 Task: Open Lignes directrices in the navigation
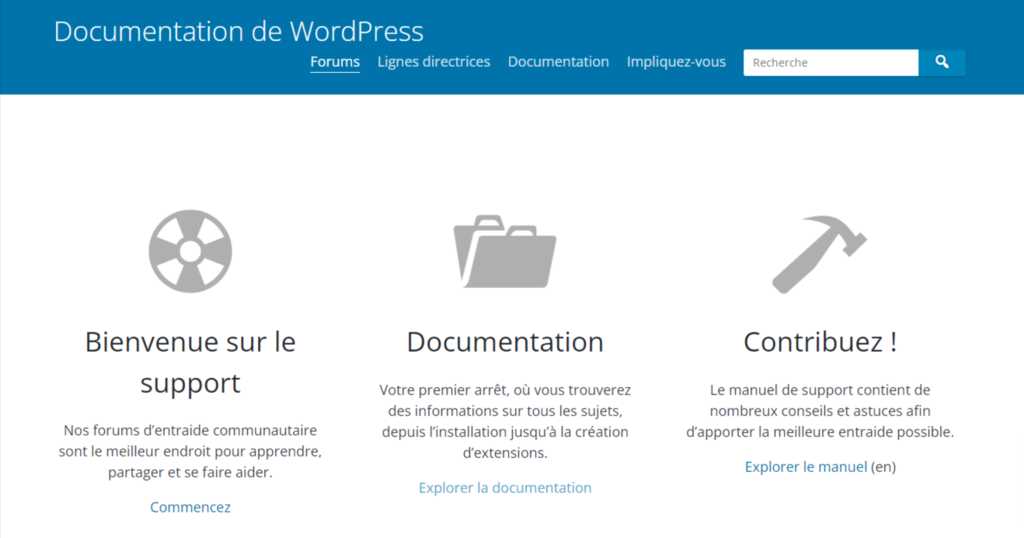pyautogui.click(x=434, y=62)
